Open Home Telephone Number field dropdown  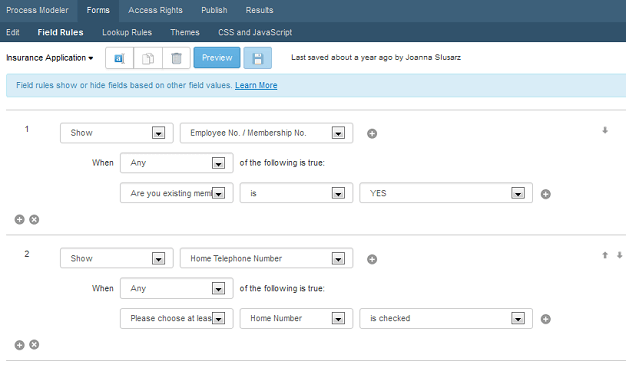click(266, 258)
